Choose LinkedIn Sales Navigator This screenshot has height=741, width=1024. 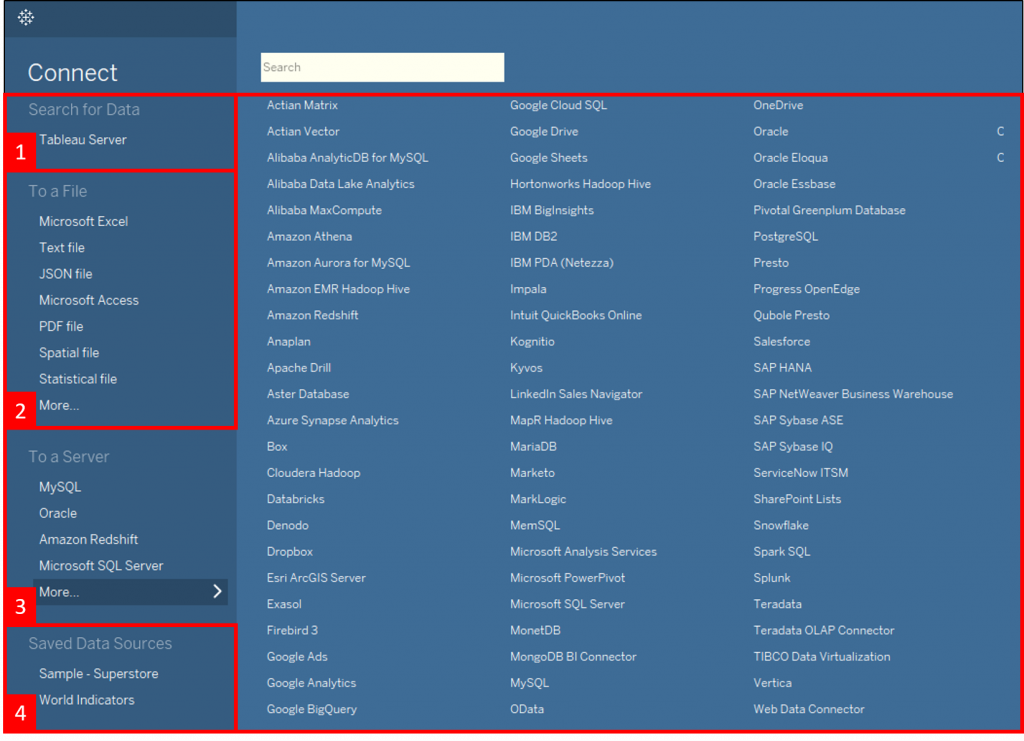pyautogui.click(x=576, y=394)
